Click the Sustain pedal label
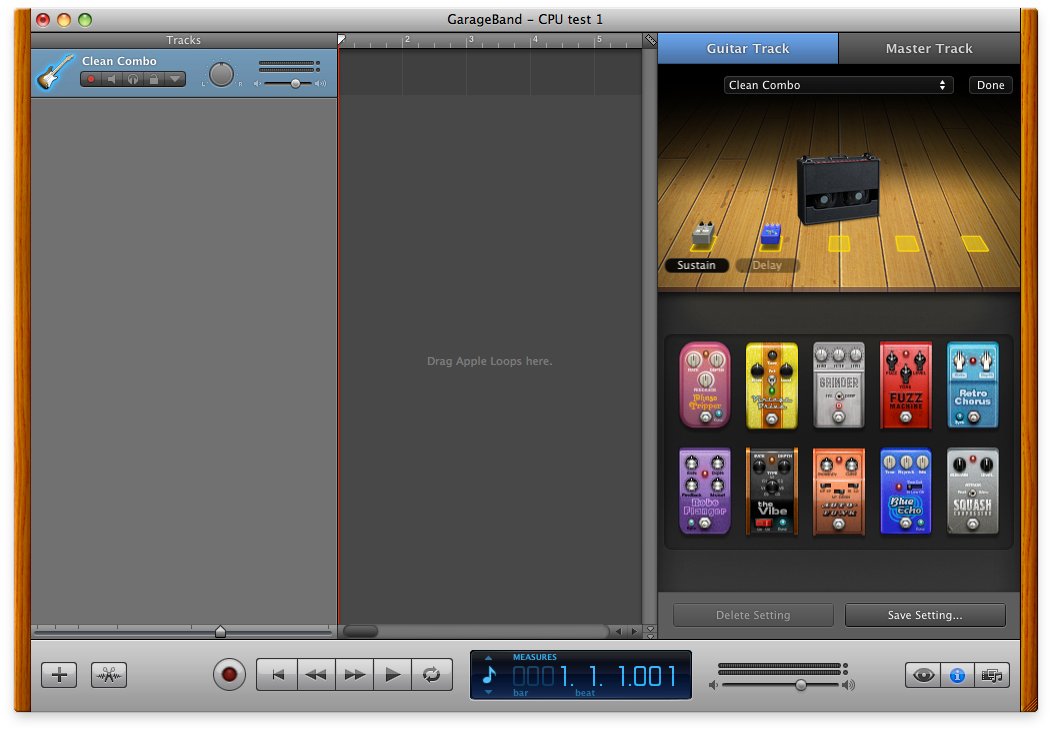The width and height of the screenshot is (1052, 732). [696, 265]
